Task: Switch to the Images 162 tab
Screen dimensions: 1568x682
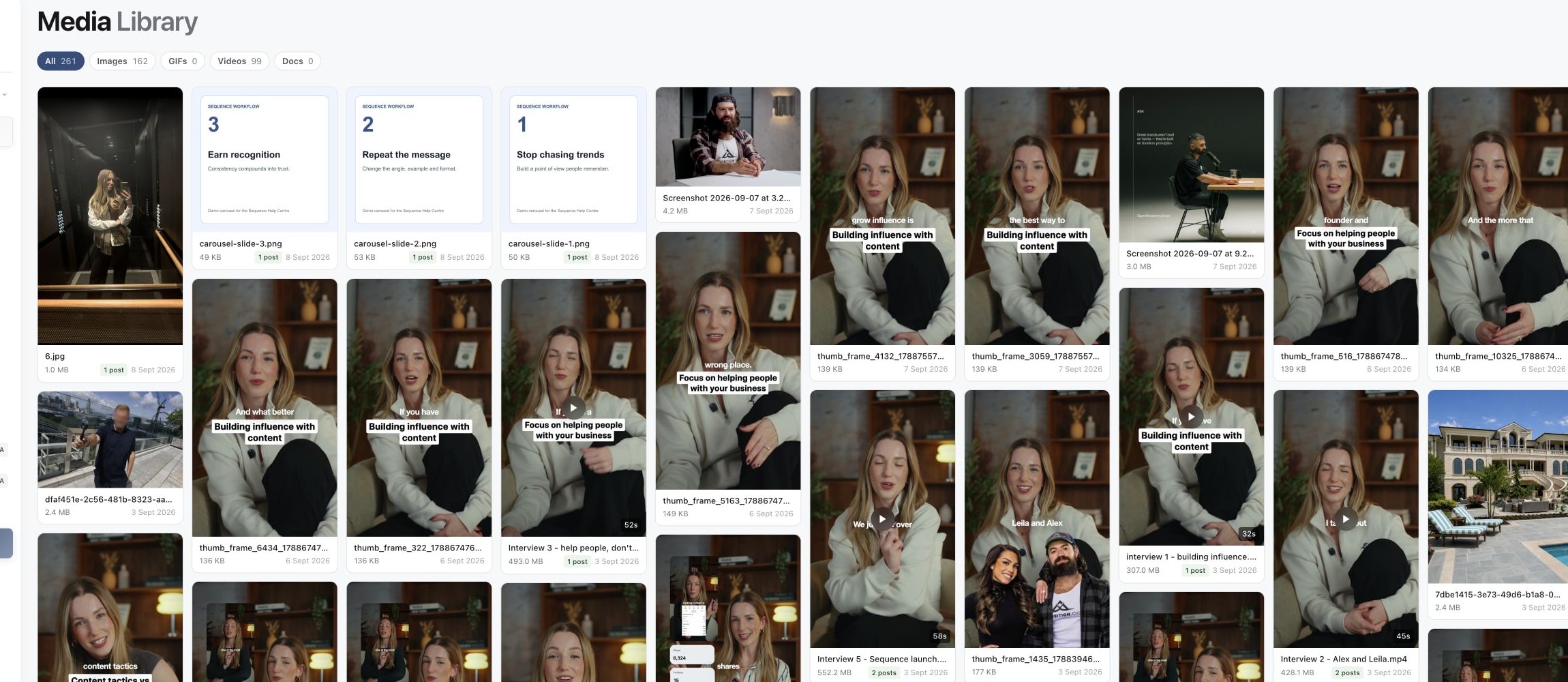Action: click(123, 61)
